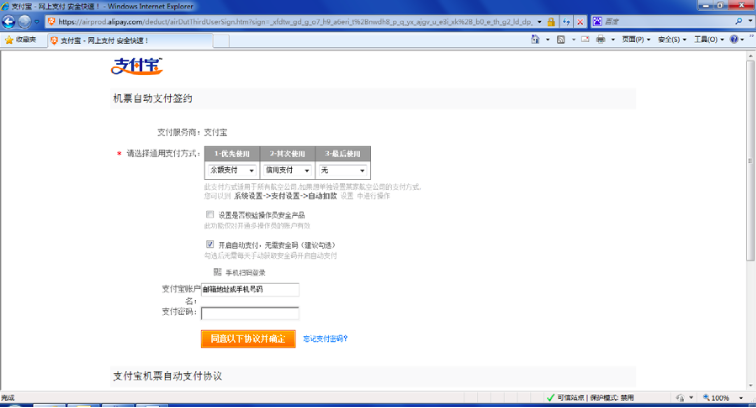Click the 支付宝账户名 account input field
The height and width of the screenshot is (408, 756).
click(250, 289)
